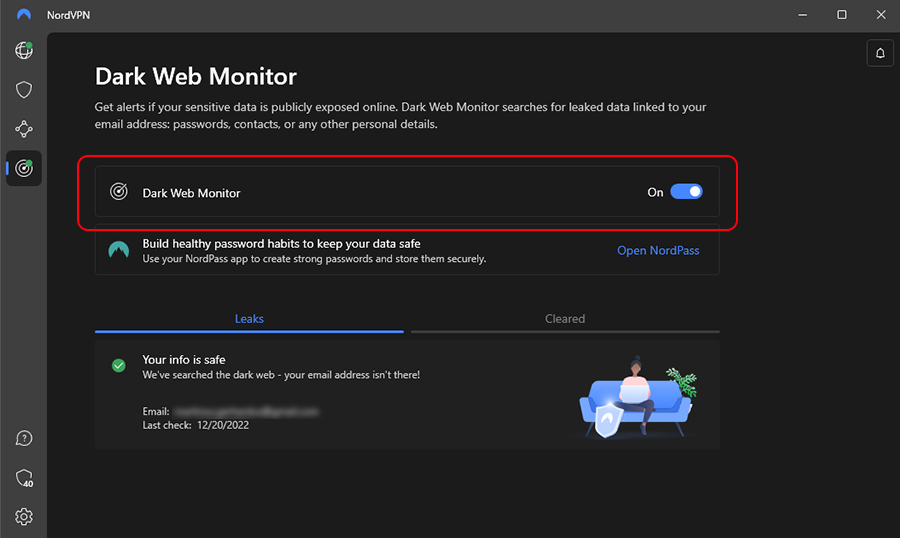
Task: Click 'We've searched the dark web' message
Action: pos(281,375)
